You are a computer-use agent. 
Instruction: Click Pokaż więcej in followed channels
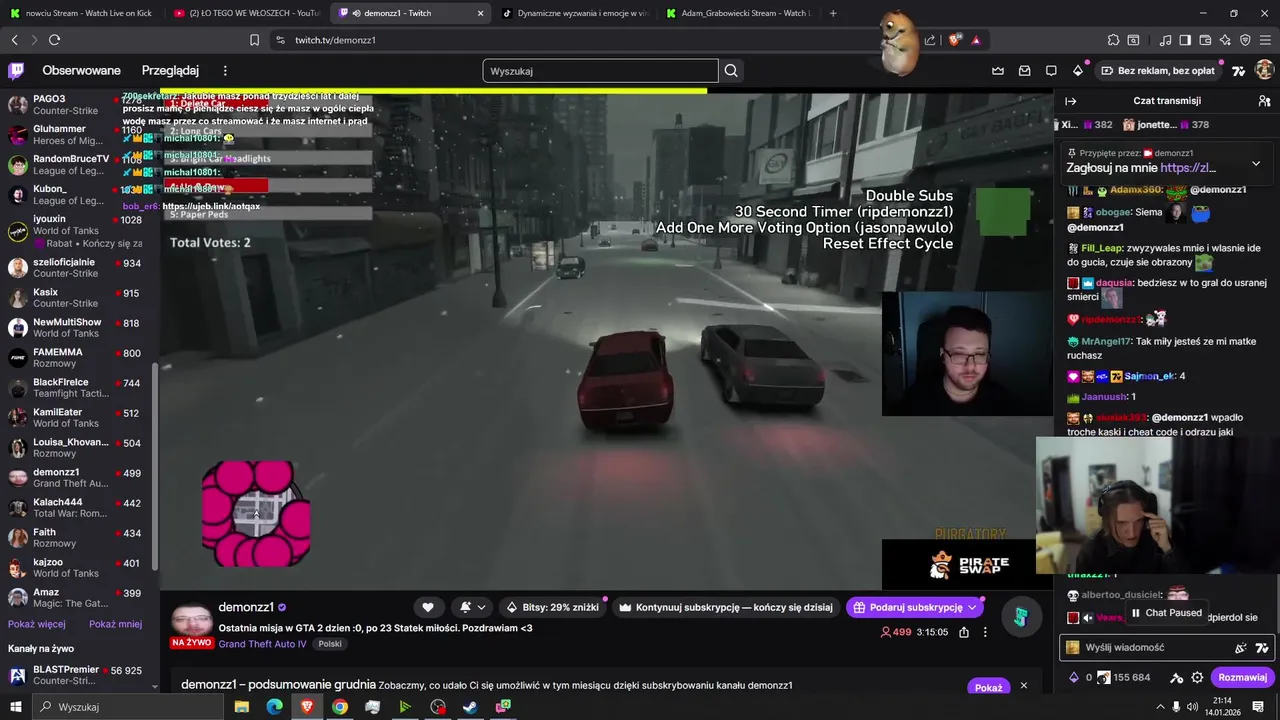tap(37, 624)
